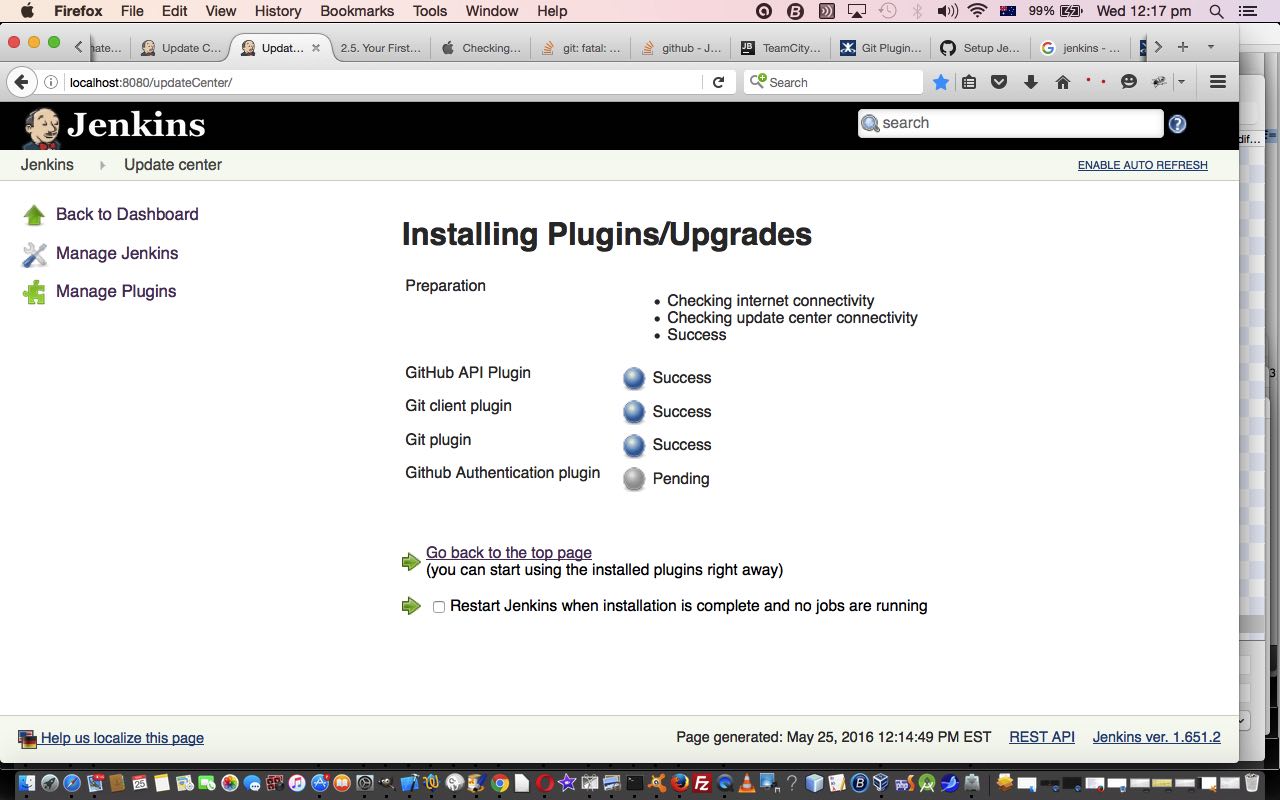Viewport: 1280px width, 800px height.
Task: Open the Manage Jenkins link
Action: 117,254
